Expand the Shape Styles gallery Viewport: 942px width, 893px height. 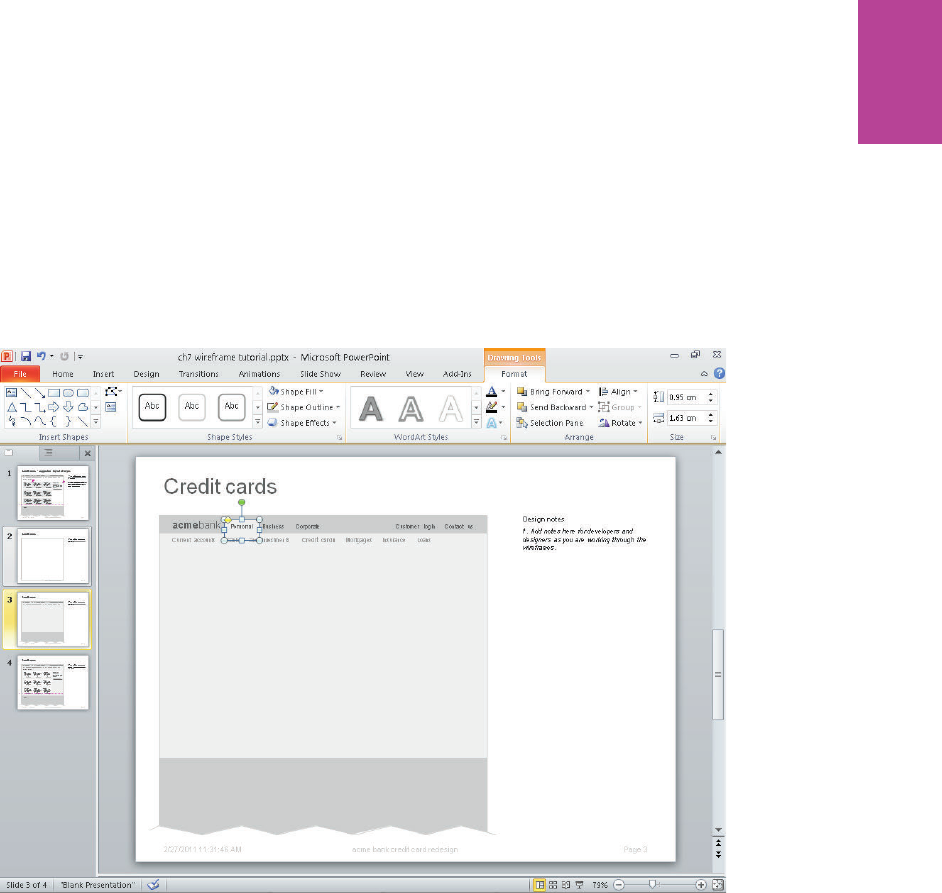tap(258, 422)
